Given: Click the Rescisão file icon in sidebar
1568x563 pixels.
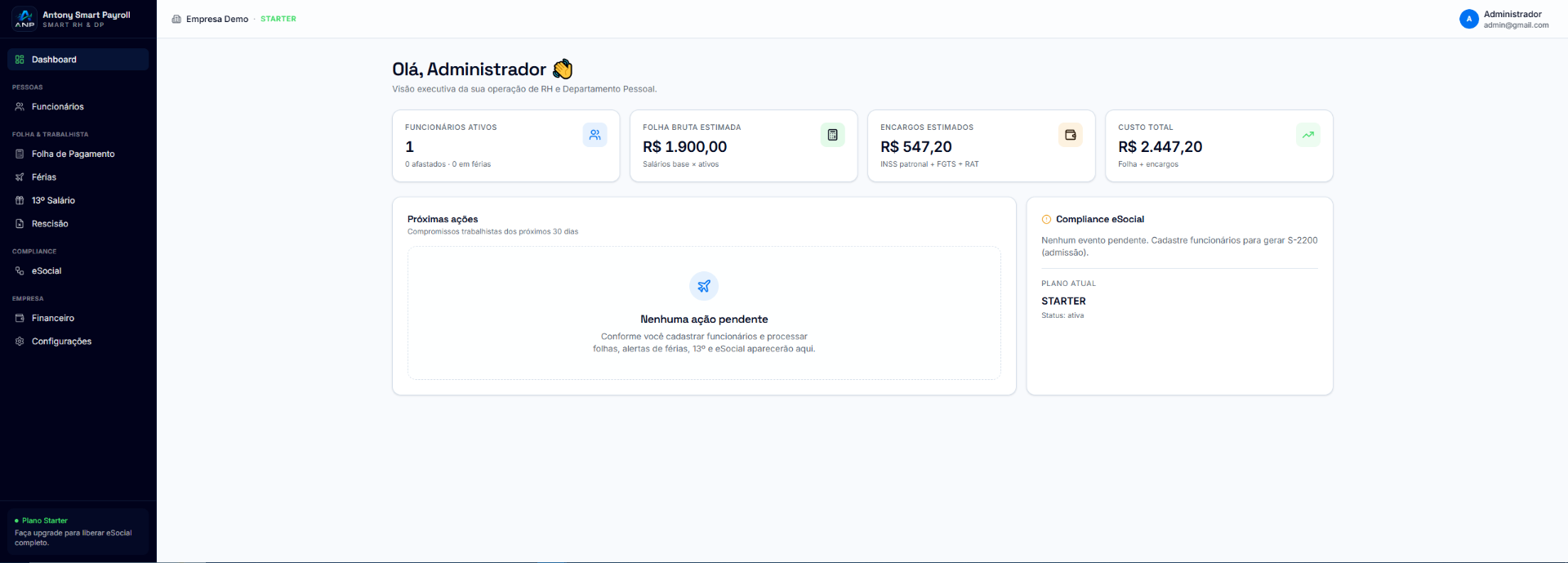Looking at the screenshot, I should (x=20, y=224).
